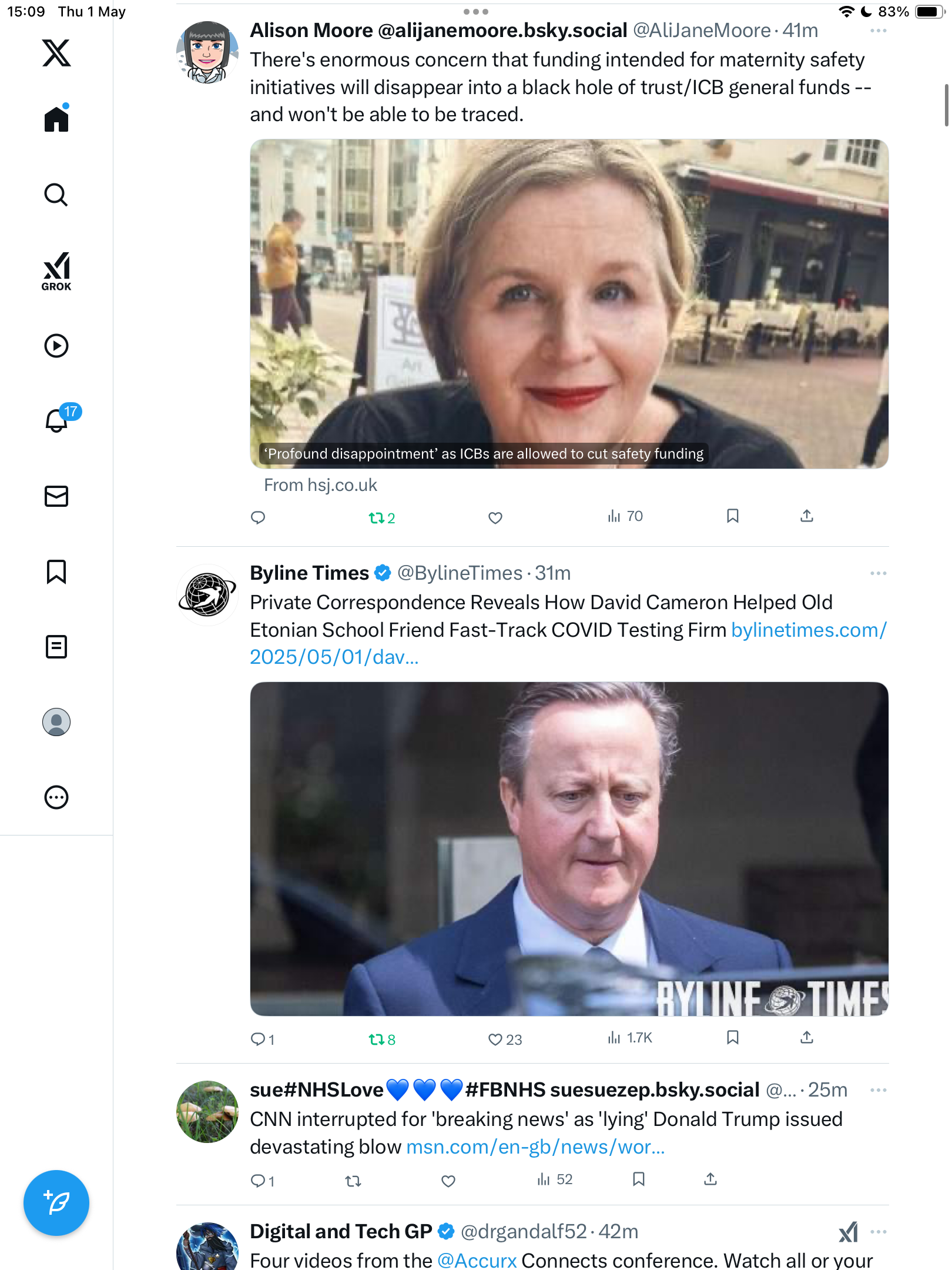952x1270 pixels.
Task: Go to Home feed icon
Action: (56, 118)
